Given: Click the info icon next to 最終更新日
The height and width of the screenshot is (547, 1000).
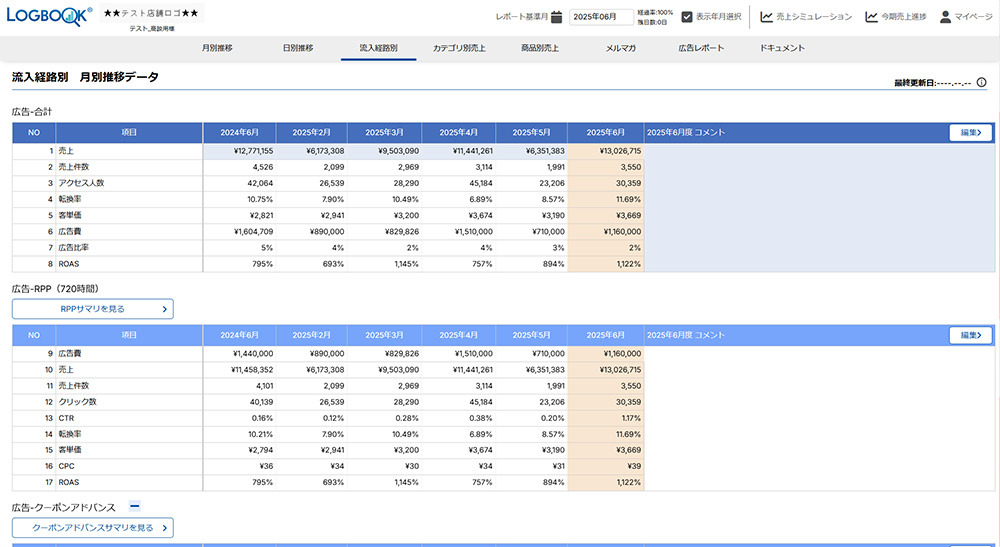Looking at the screenshot, I should click(981, 83).
